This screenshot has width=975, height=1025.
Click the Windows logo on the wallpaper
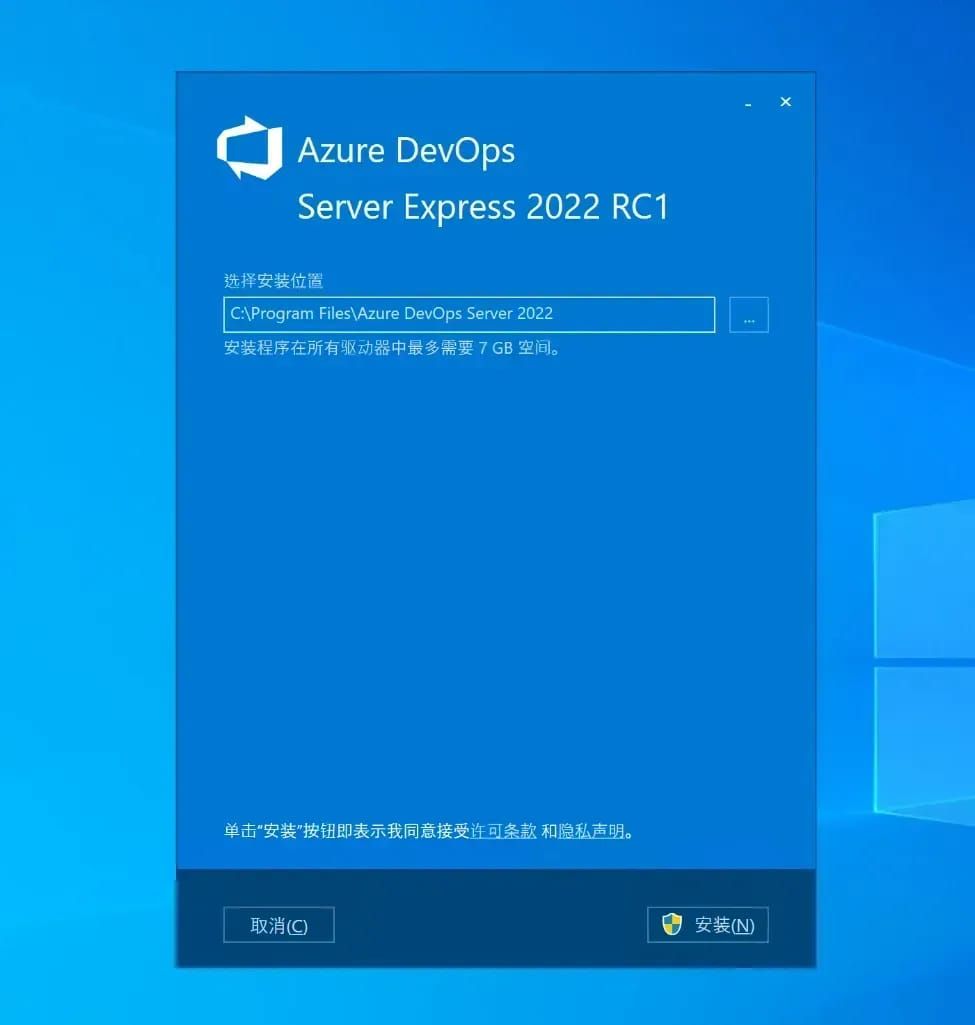(924, 660)
